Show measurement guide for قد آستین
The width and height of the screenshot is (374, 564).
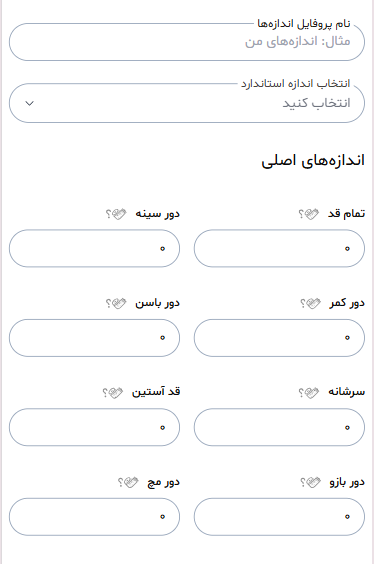[x=113, y=392]
